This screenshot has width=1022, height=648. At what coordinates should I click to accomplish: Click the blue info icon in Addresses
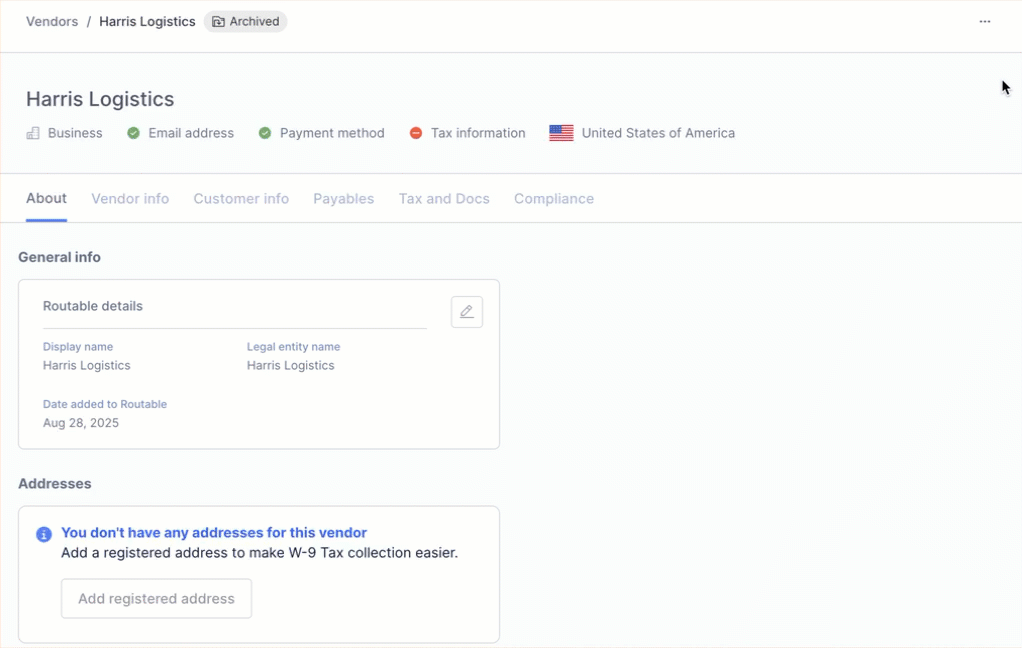click(44, 535)
